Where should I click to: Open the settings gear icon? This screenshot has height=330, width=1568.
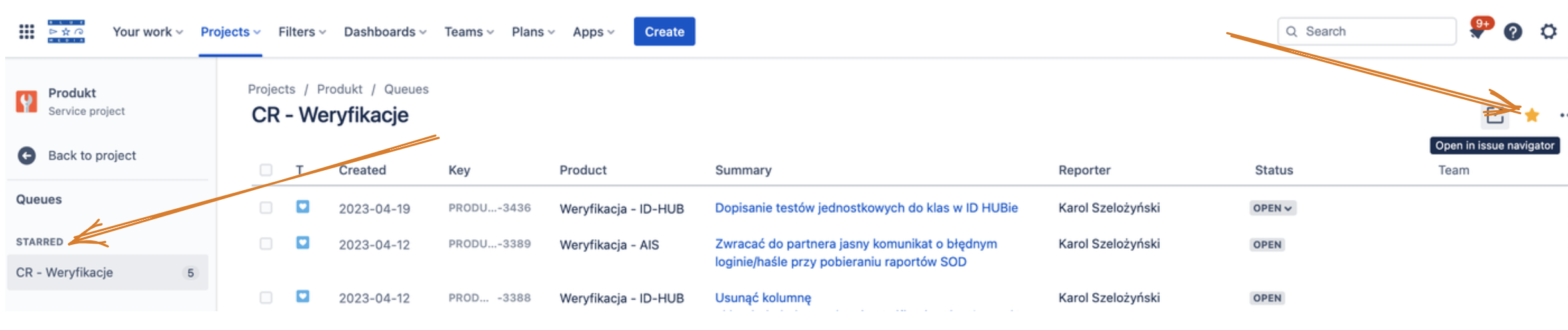tap(1548, 32)
